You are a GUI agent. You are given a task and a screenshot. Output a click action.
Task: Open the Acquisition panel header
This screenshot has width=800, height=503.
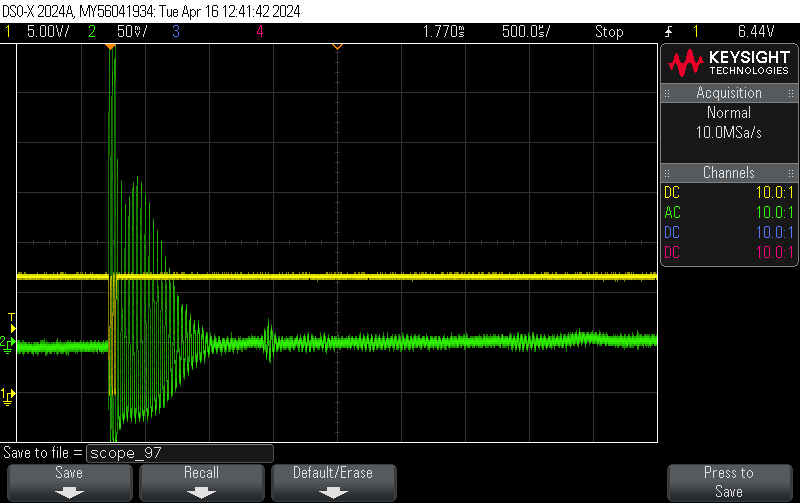click(728, 93)
